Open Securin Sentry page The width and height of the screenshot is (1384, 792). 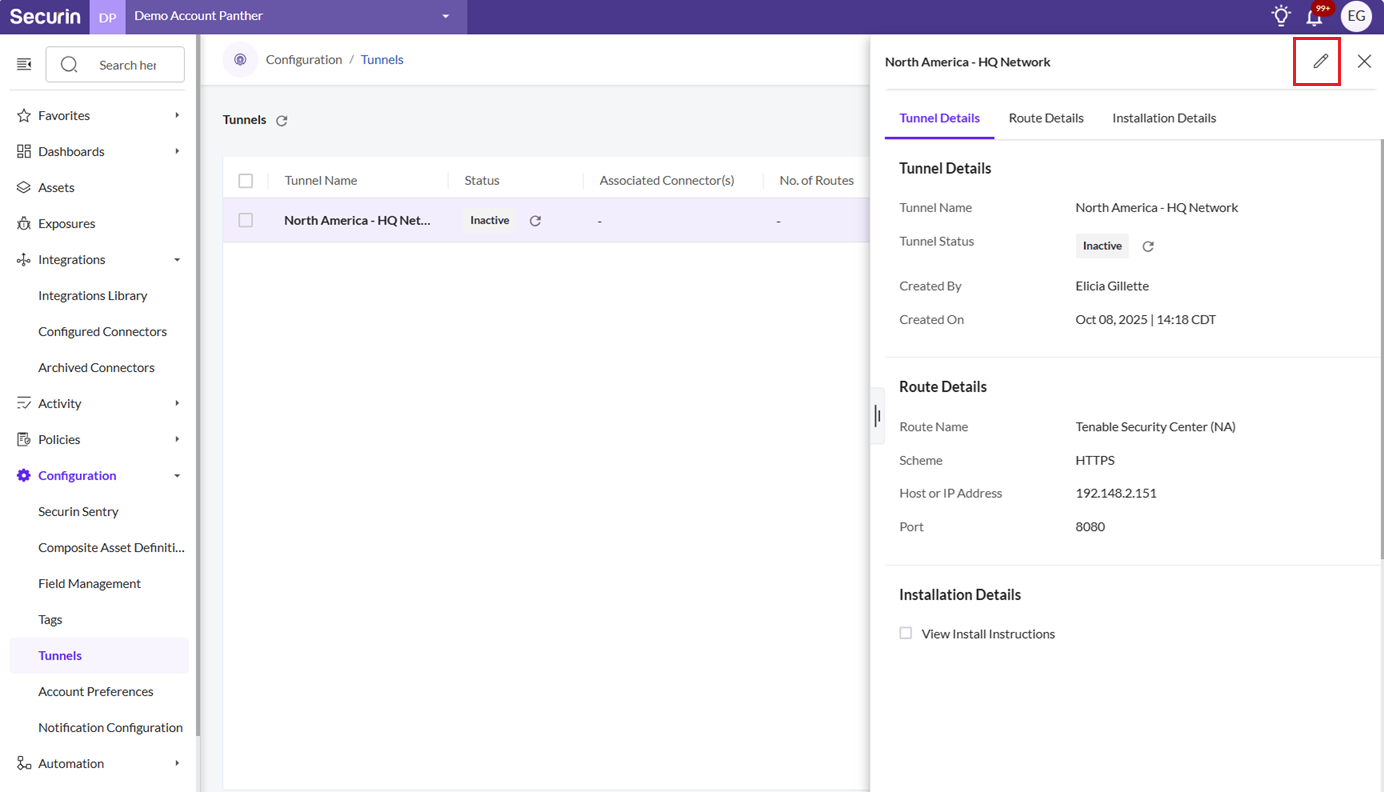tap(78, 512)
